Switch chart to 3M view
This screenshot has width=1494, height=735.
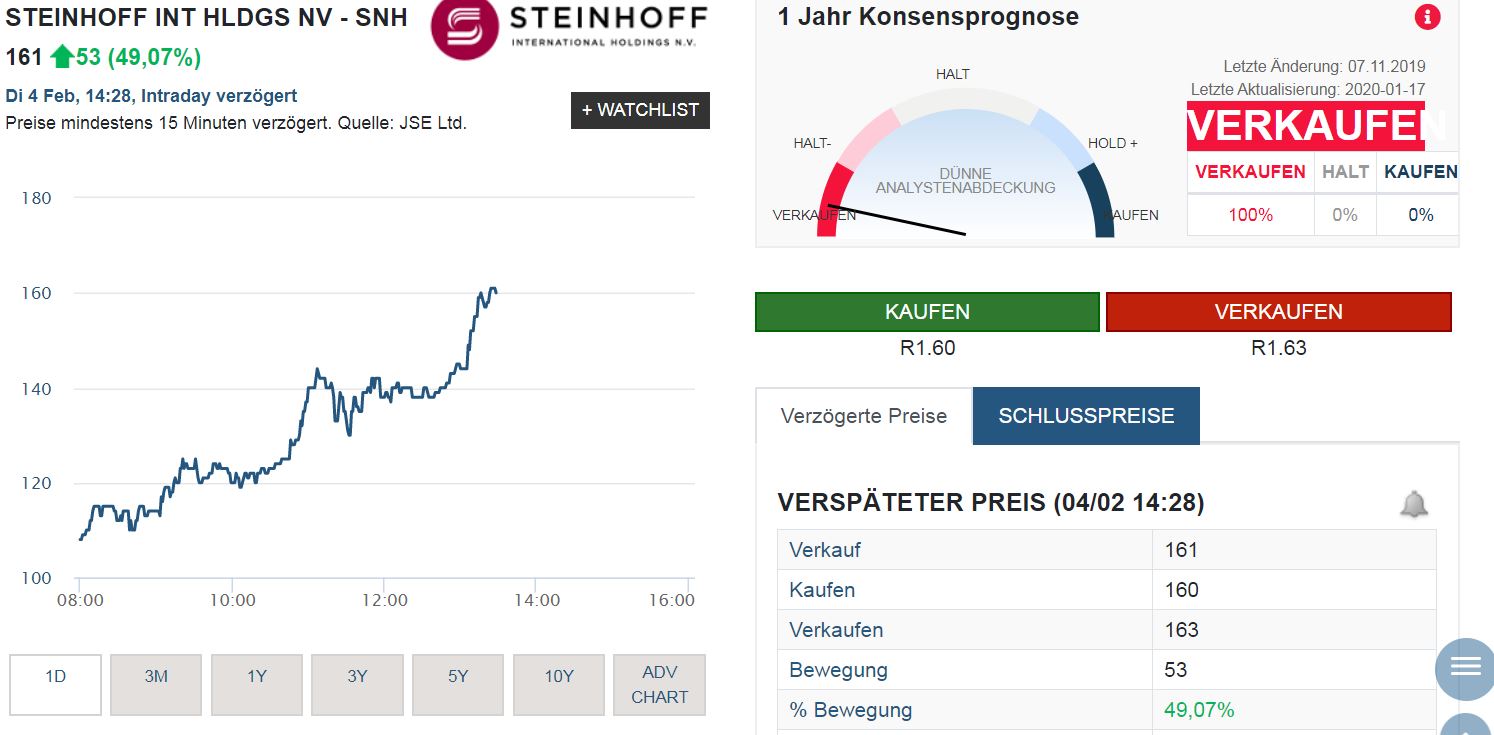pyautogui.click(x=156, y=684)
